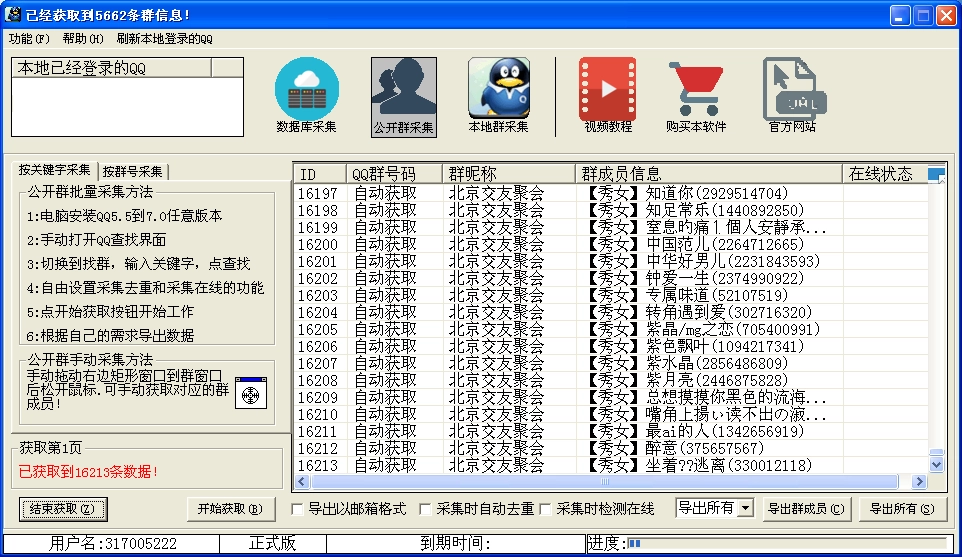Open the 视频教程 video tutorial icon
This screenshot has height=557, width=962.
coord(607,96)
